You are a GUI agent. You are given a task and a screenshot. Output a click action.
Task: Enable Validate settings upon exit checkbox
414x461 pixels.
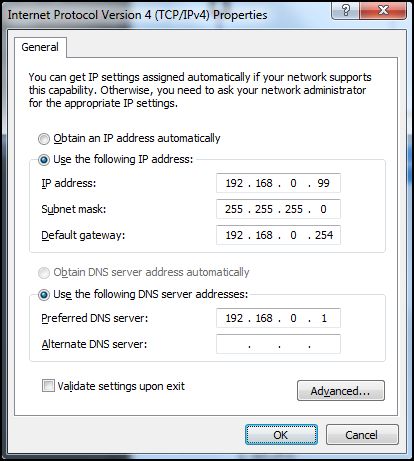(x=48, y=386)
